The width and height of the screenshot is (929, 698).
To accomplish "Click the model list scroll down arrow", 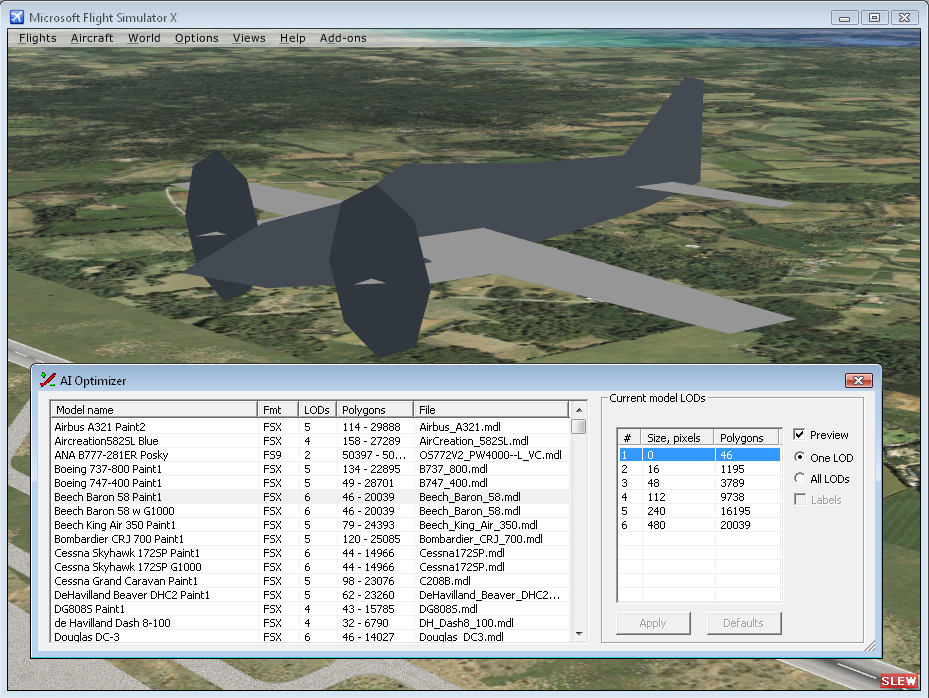I will (579, 634).
